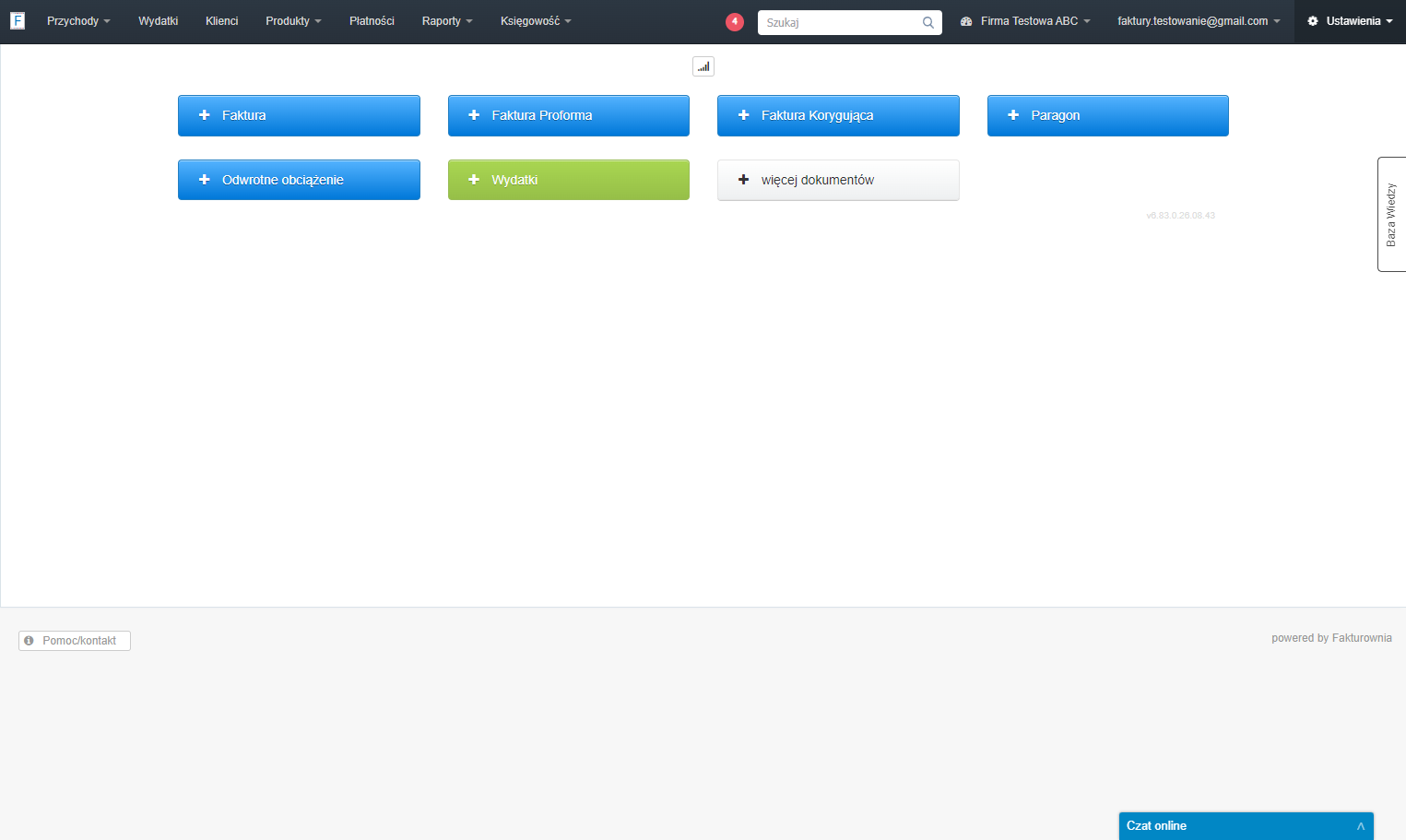Go to Płatności in the top navigation

[x=372, y=21]
